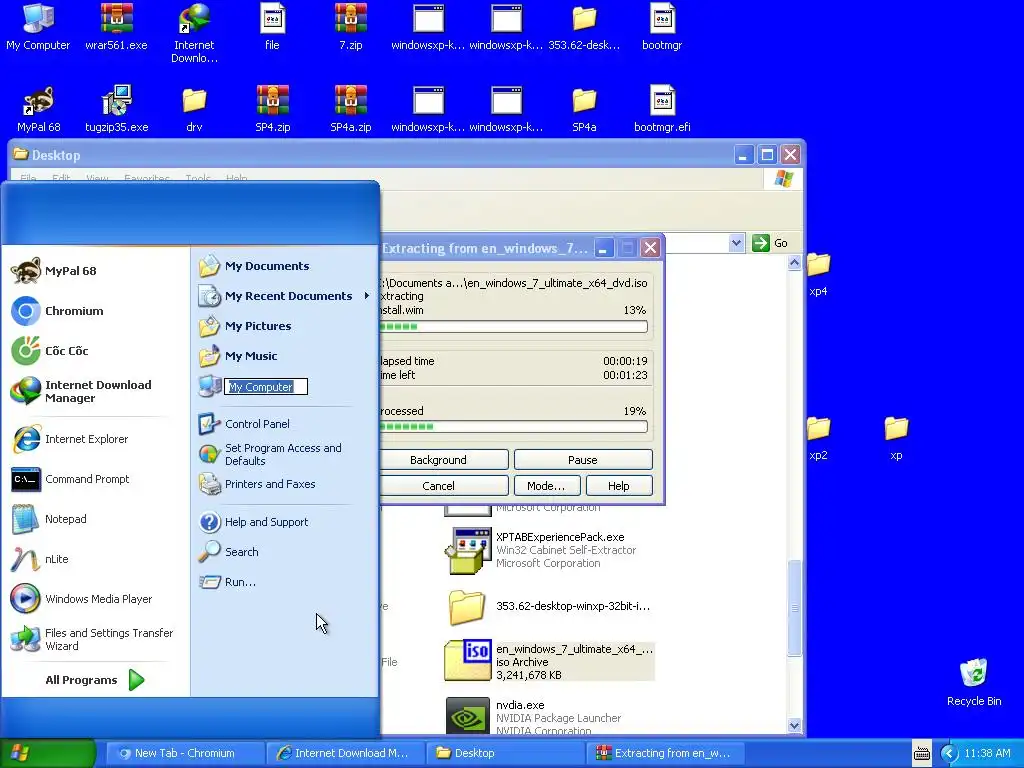Screen dimensions: 1024x768
Task: Select xp2 folder on desktop
Action: [x=818, y=438]
